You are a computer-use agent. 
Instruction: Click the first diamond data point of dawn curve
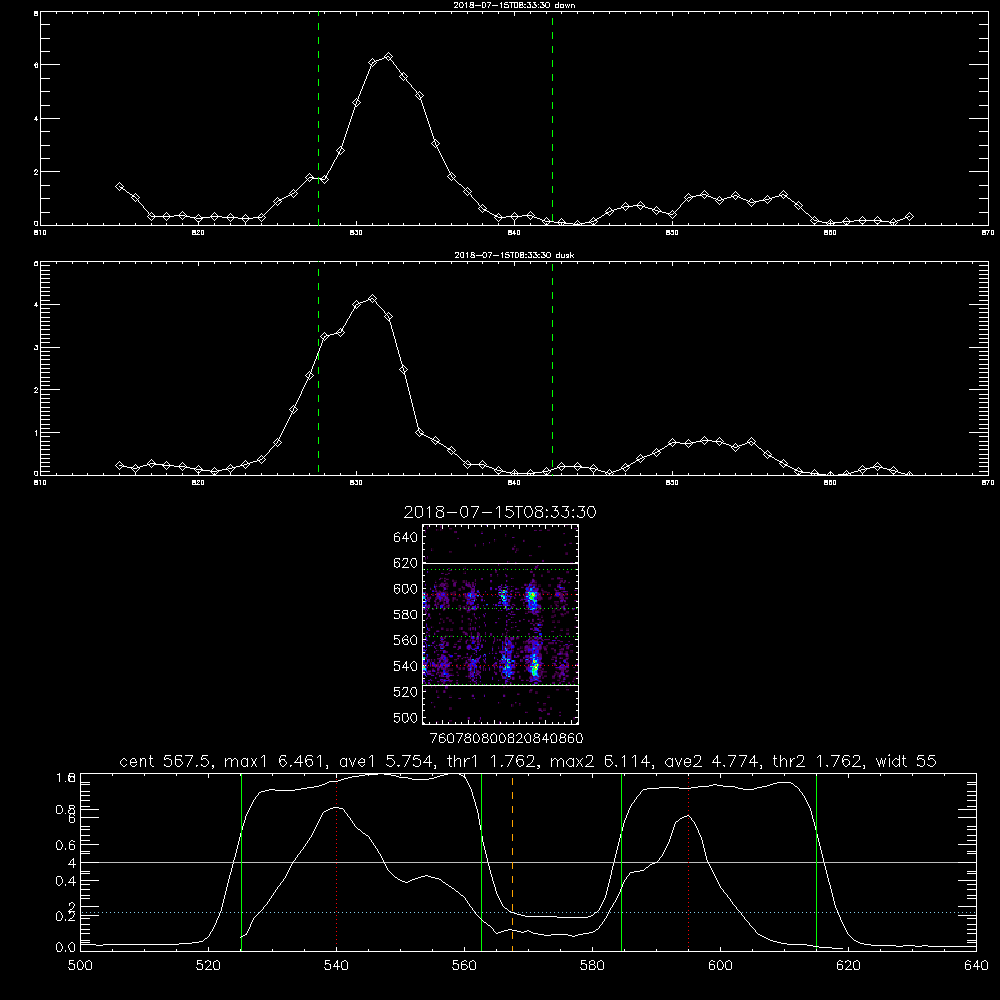pyautogui.click(x=119, y=186)
